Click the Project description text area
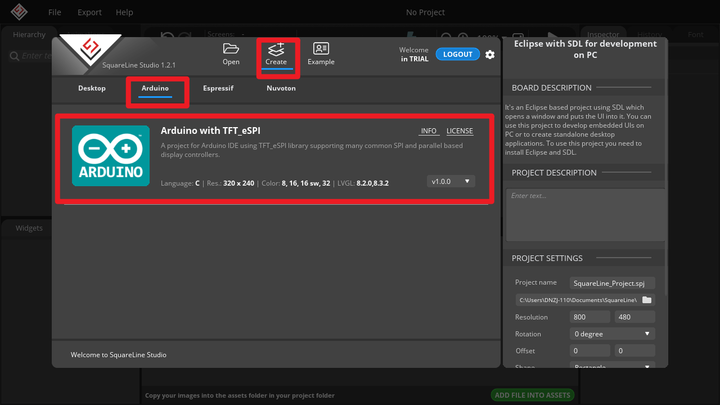 pos(585,214)
